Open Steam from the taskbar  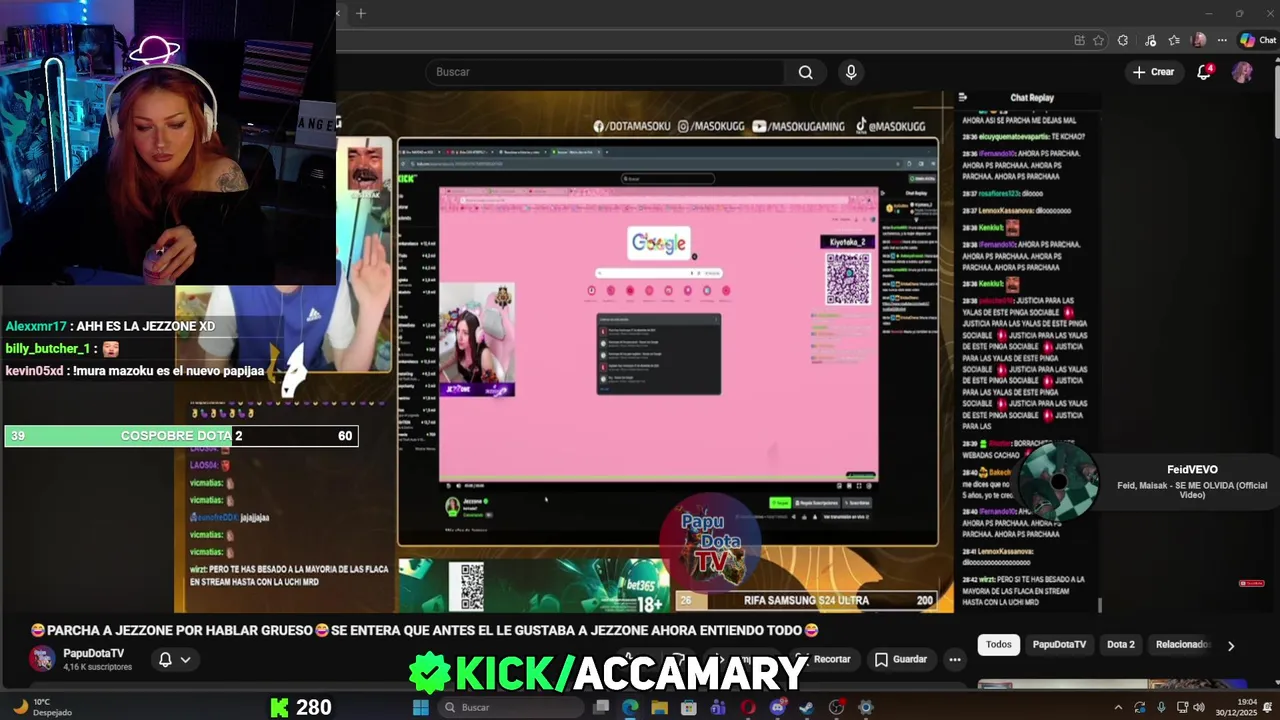(x=807, y=707)
